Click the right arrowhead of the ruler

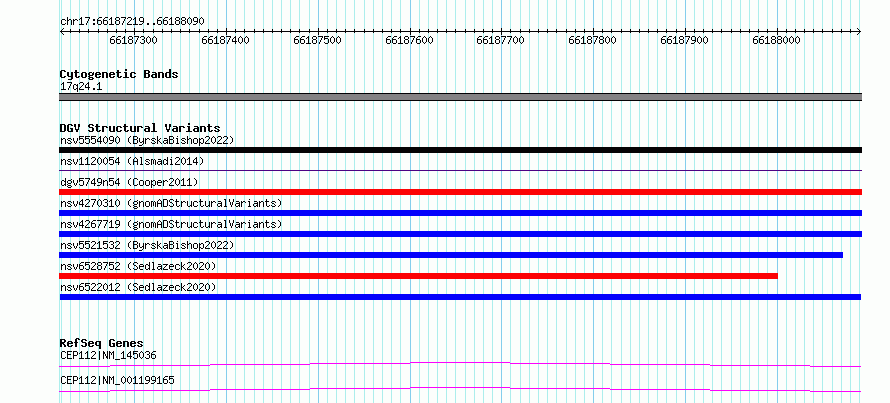pyautogui.click(x=859, y=32)
